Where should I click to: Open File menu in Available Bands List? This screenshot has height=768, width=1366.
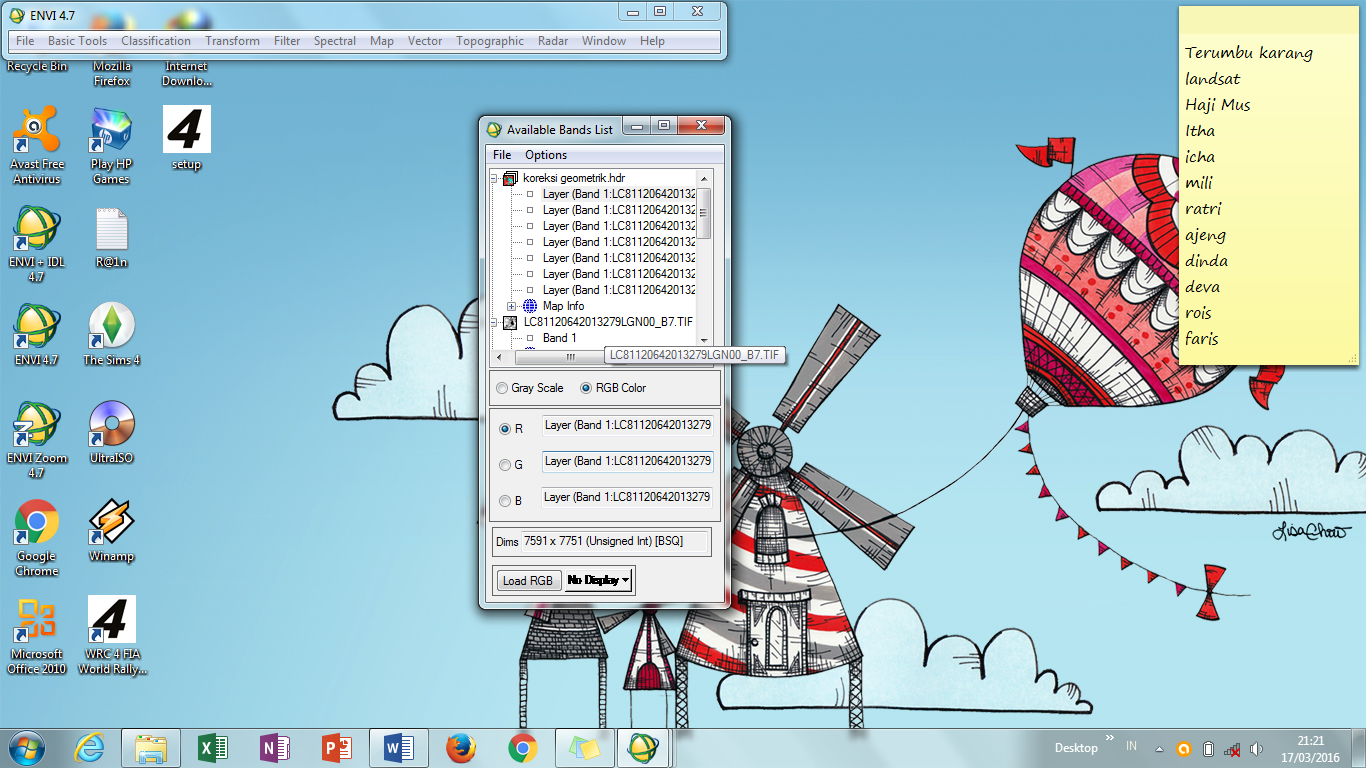point(502,155)
